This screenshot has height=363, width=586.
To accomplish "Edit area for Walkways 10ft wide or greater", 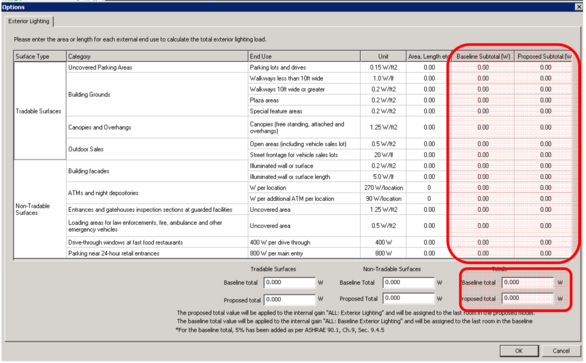I will click(429, 89).
